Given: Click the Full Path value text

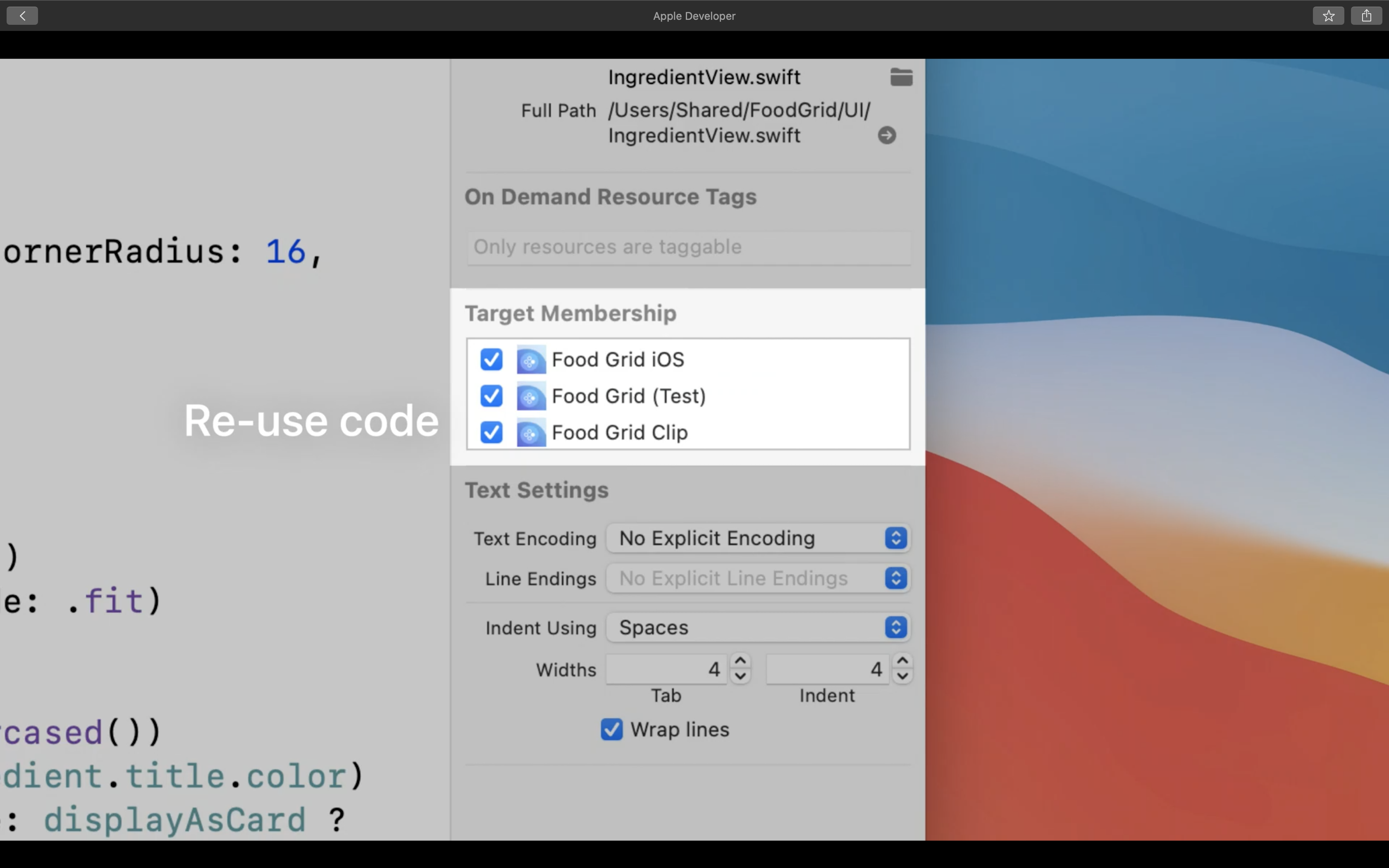Looking at the screenshot, I should tap(739, 123).
